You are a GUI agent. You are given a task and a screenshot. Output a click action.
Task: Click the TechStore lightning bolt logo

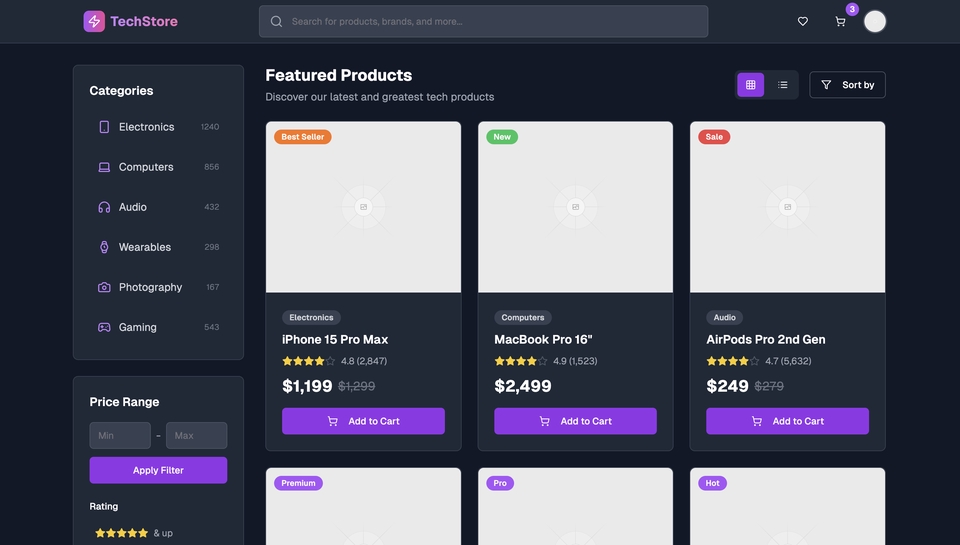coord(94,21)
